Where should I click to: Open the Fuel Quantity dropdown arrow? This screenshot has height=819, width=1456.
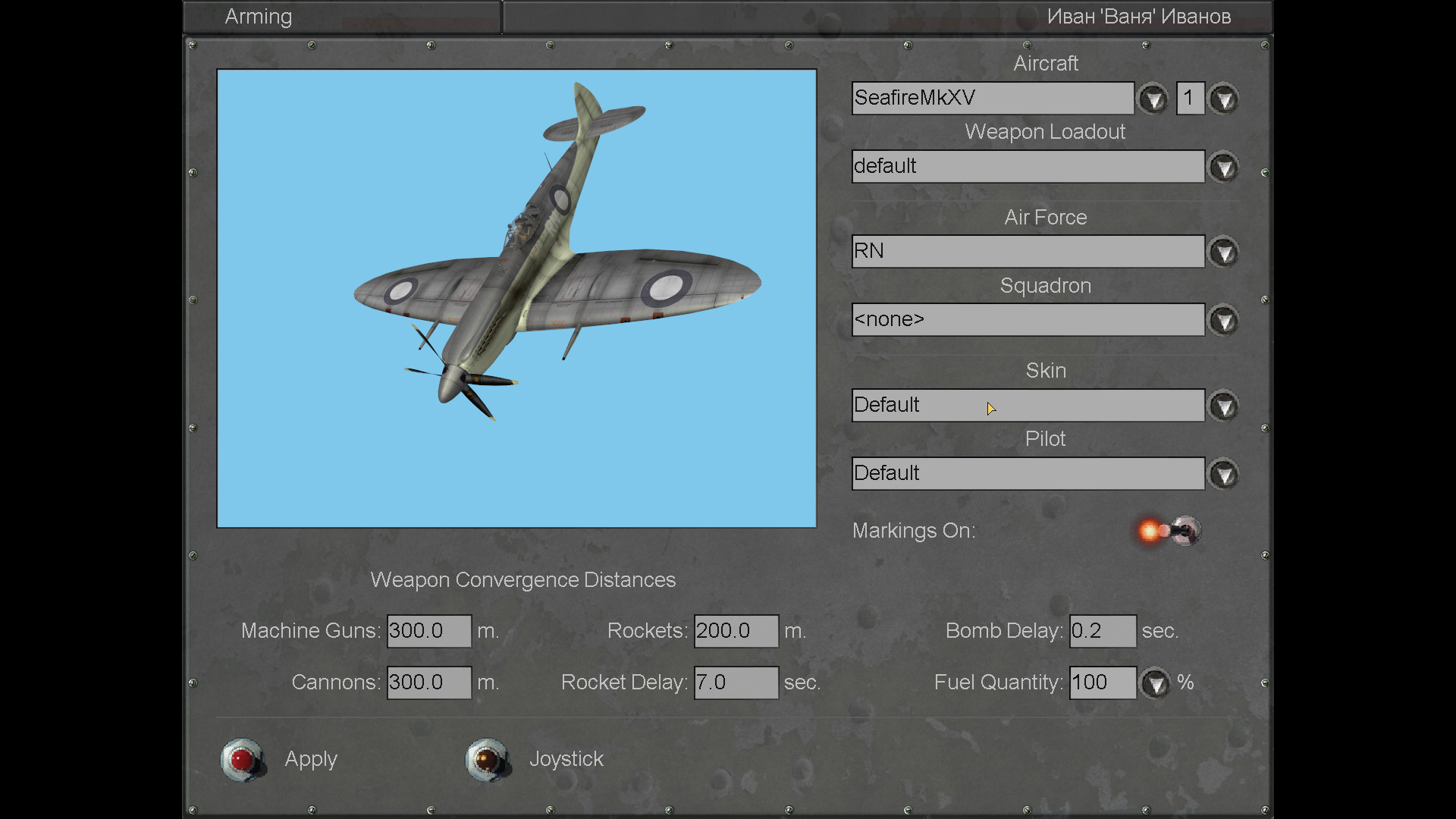[x=1155, y=684]
